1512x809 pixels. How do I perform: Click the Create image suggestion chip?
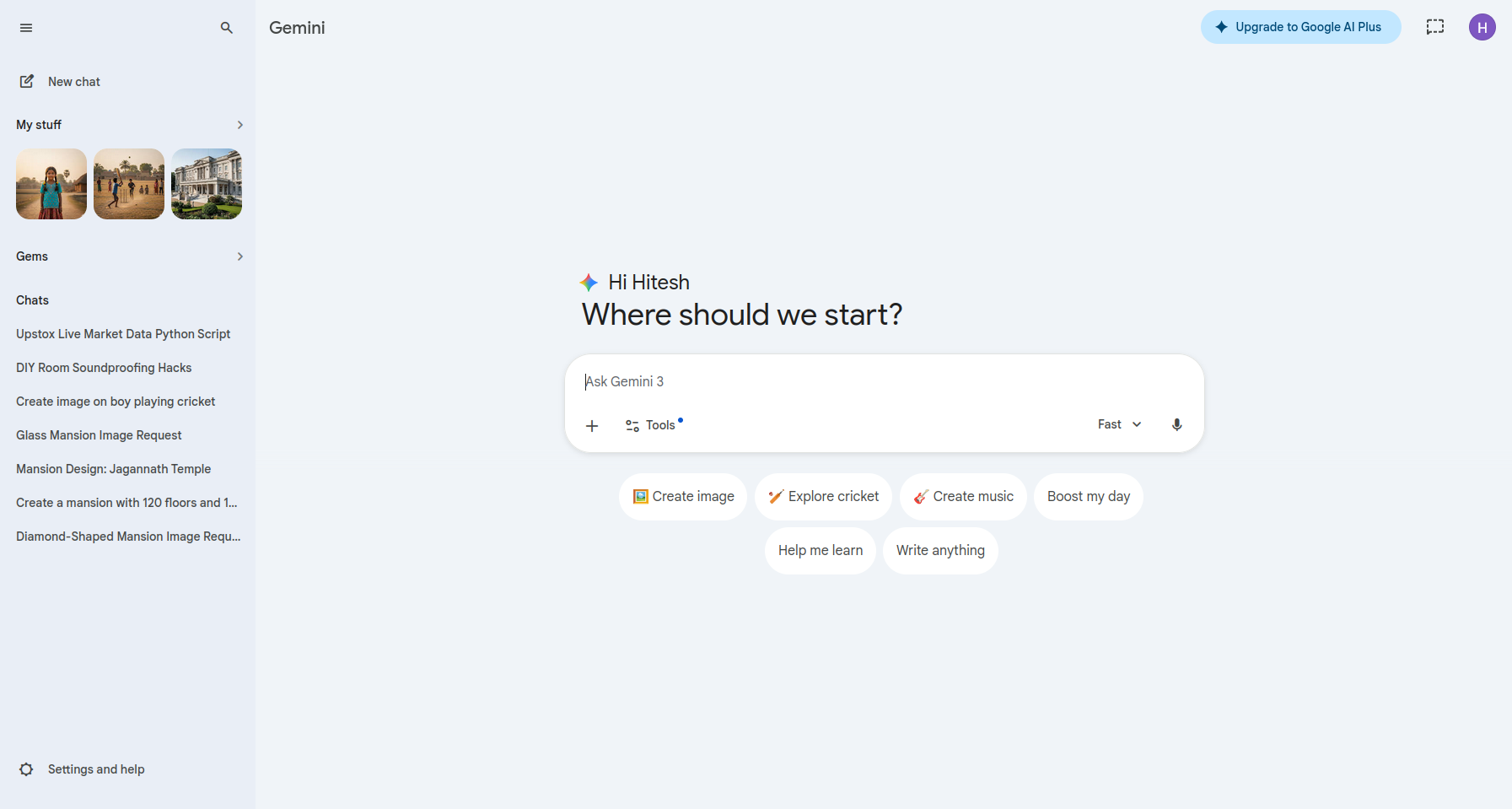683,497
